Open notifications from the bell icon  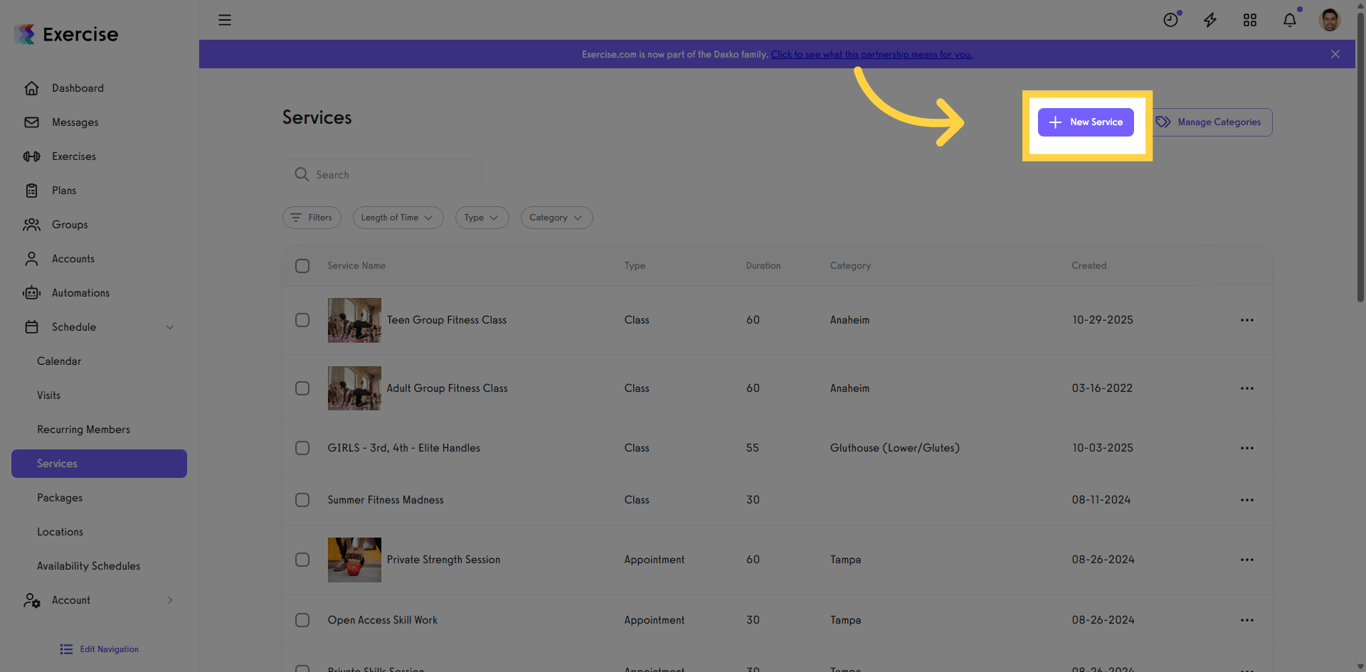point(1289,19)
